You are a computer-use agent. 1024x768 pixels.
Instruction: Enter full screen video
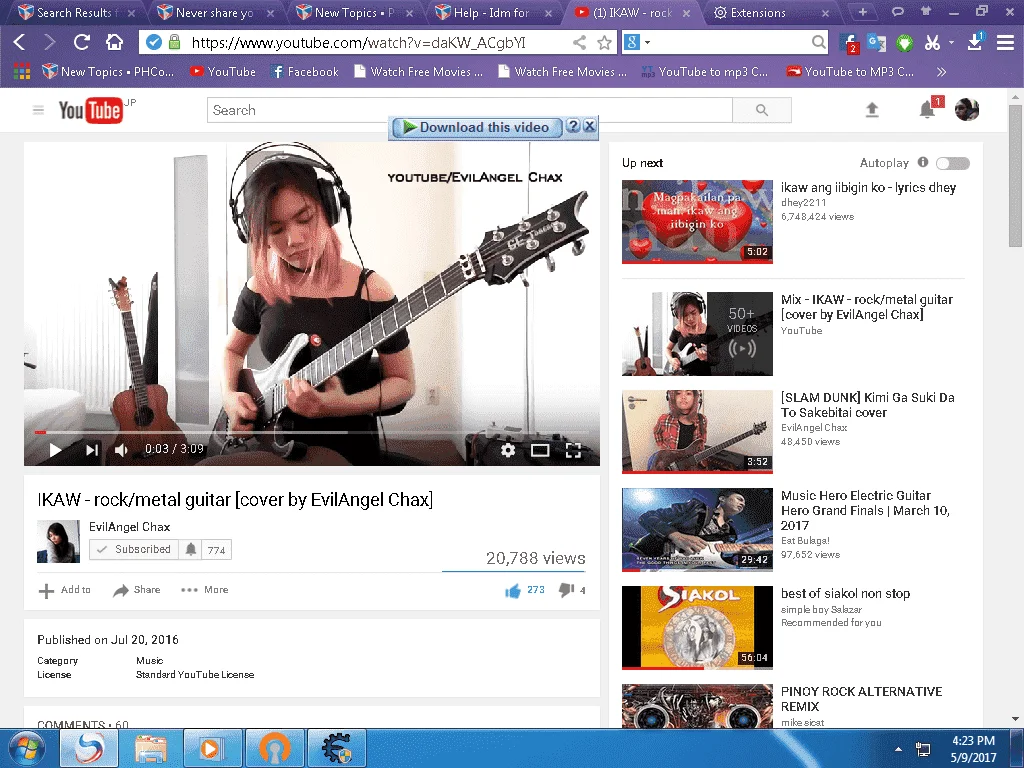coord(573,450)
